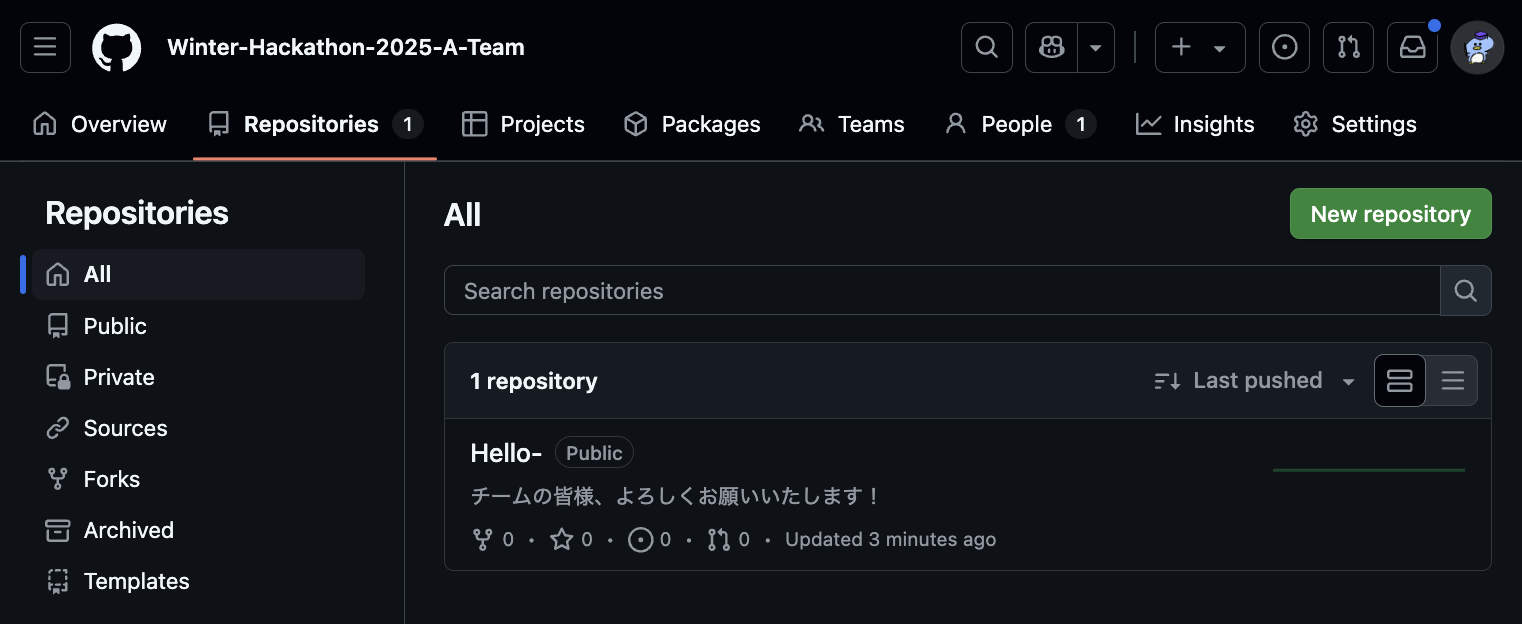Viewport: 1522px width, 624px height.
Task: Click the GitHub home logo
Action: 116,47
